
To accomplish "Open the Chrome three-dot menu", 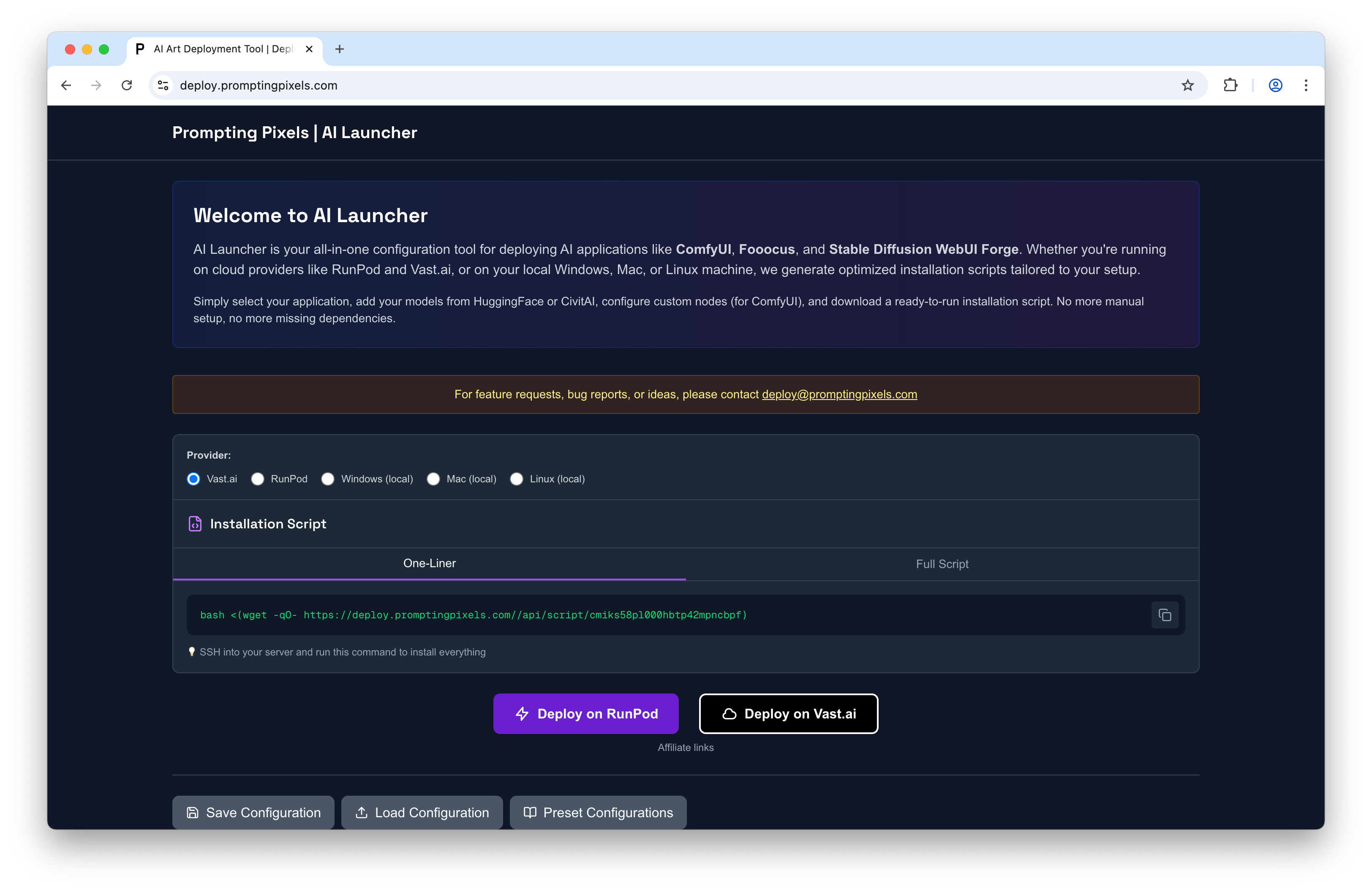I will pyautogui.click(x=1306, y=85).
